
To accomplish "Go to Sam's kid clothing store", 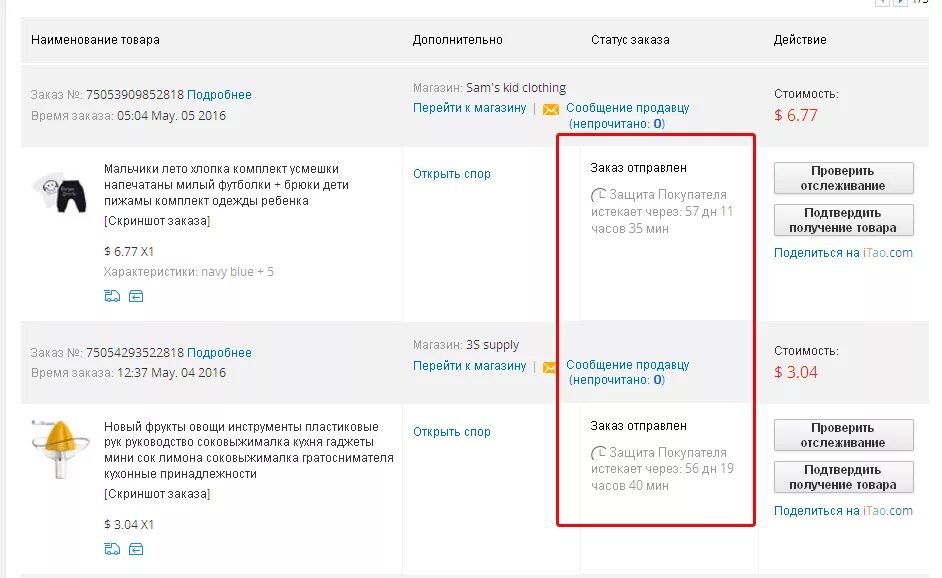I will (x=469, y=108).
